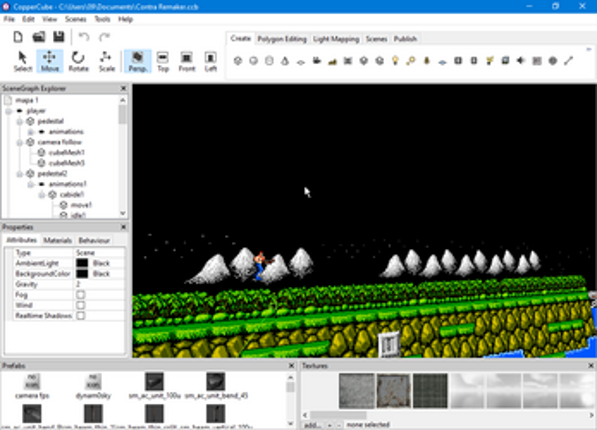Collapse the camera follow tree node
The image size is (597, 430).
19,142
